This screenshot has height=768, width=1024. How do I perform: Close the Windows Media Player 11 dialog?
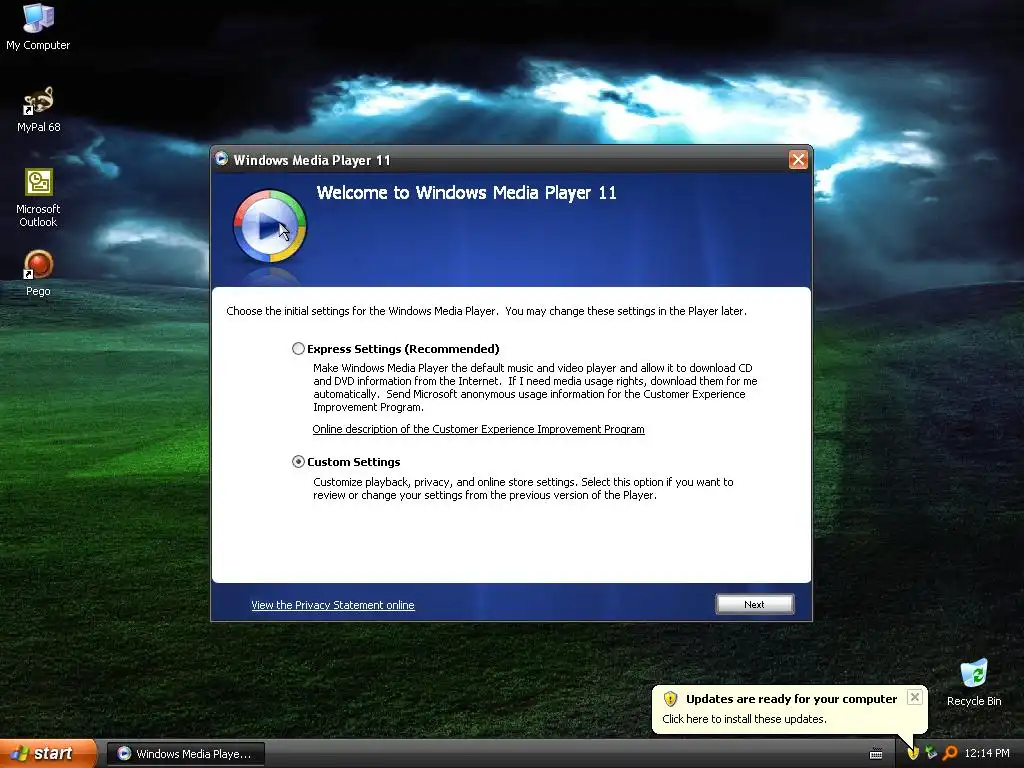[798, 159]
